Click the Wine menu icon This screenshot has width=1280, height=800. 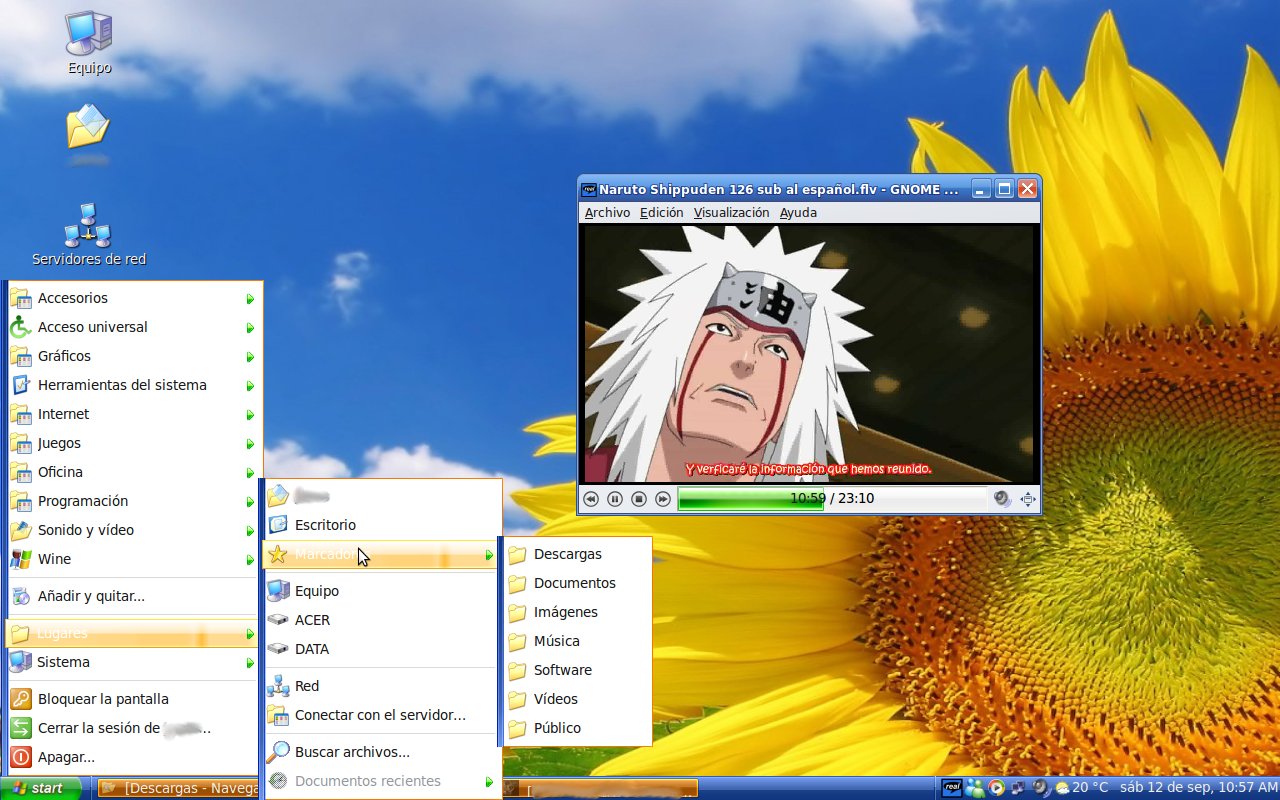coord(20,559)
